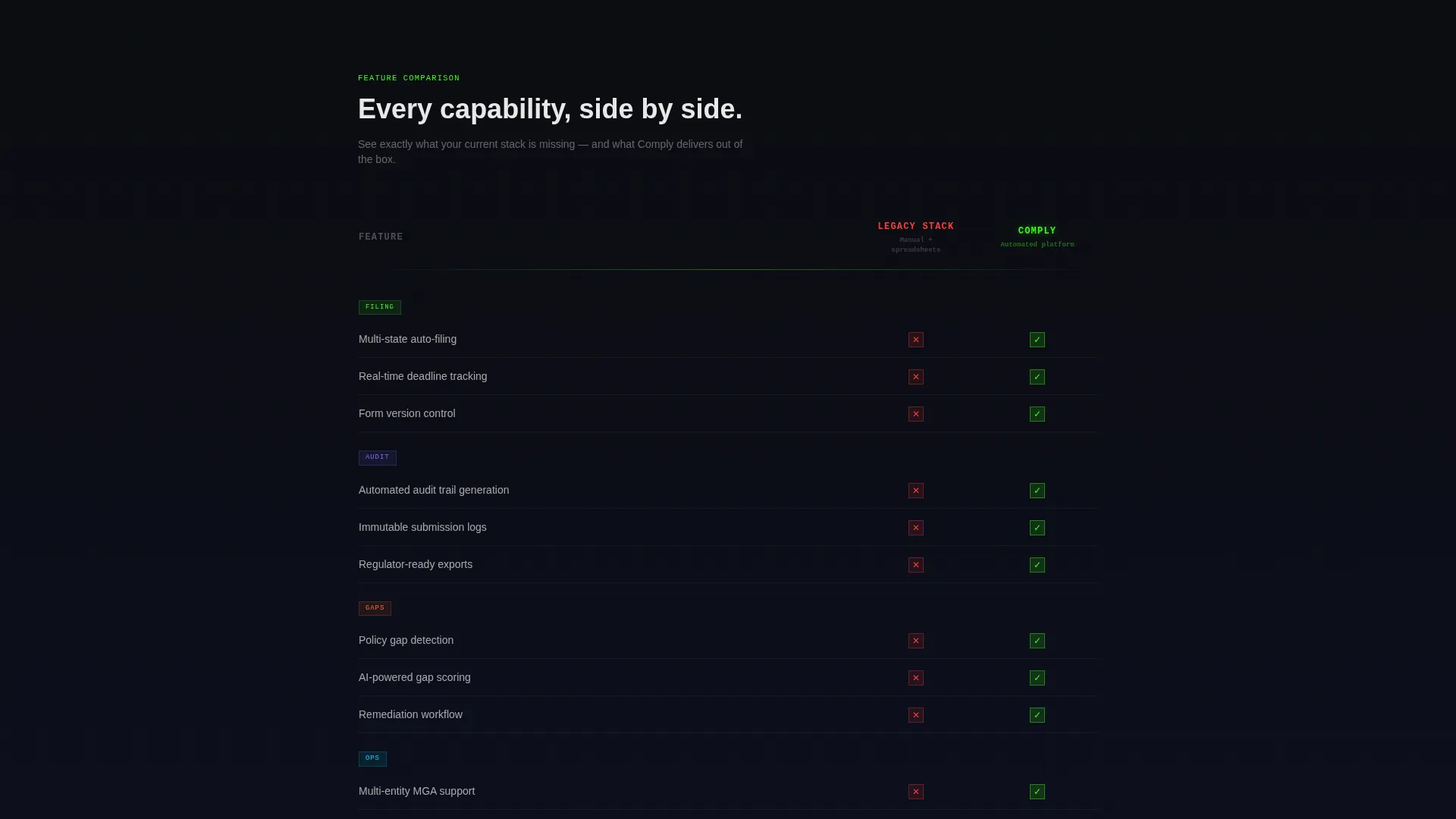Screen dimensions: 1456x819
Task: Select the COMPLY column header
Action: click(x=1037, y=231)
